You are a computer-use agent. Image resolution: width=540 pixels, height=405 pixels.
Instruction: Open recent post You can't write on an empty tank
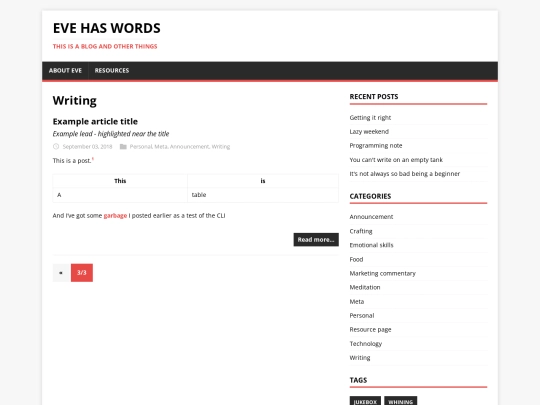coord(396,160)
